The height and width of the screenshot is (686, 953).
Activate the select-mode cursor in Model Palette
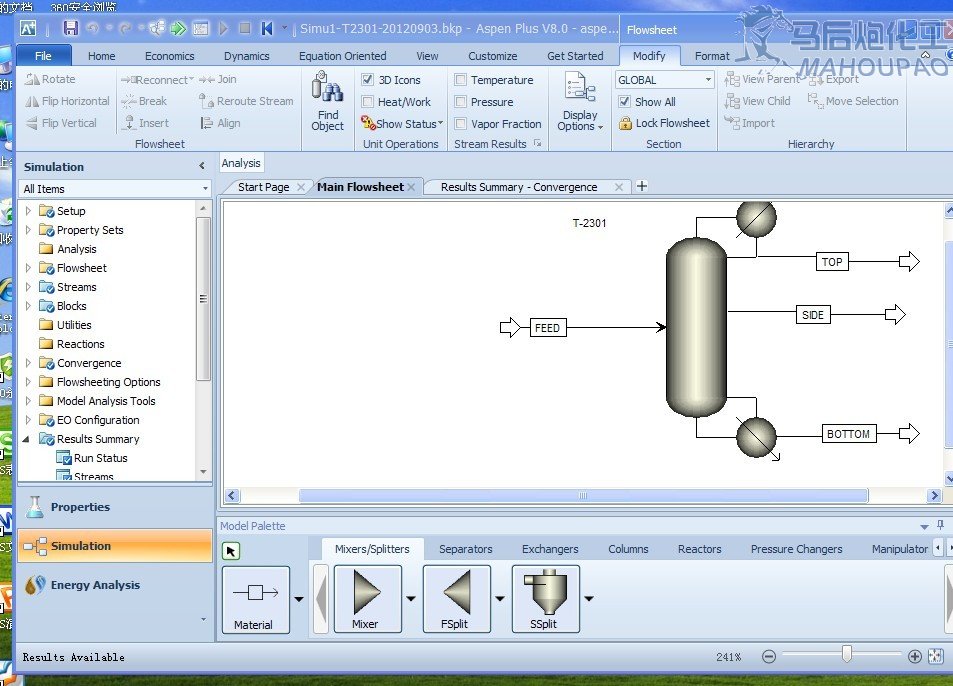(231, 551)
